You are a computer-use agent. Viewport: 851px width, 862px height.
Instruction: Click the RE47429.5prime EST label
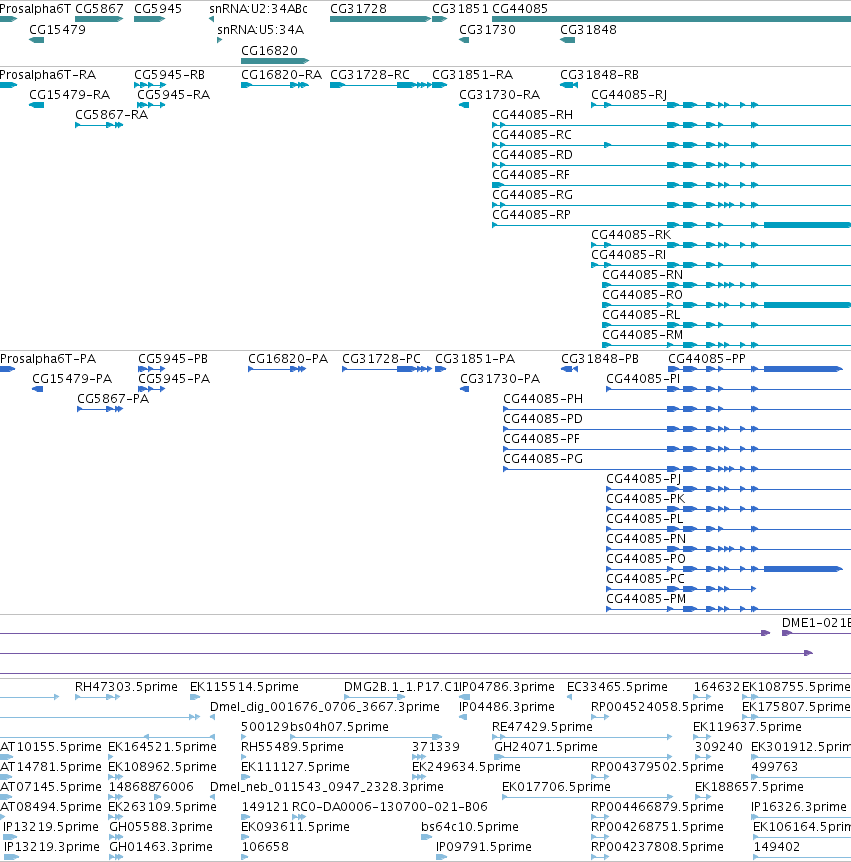tap(543, 727)
